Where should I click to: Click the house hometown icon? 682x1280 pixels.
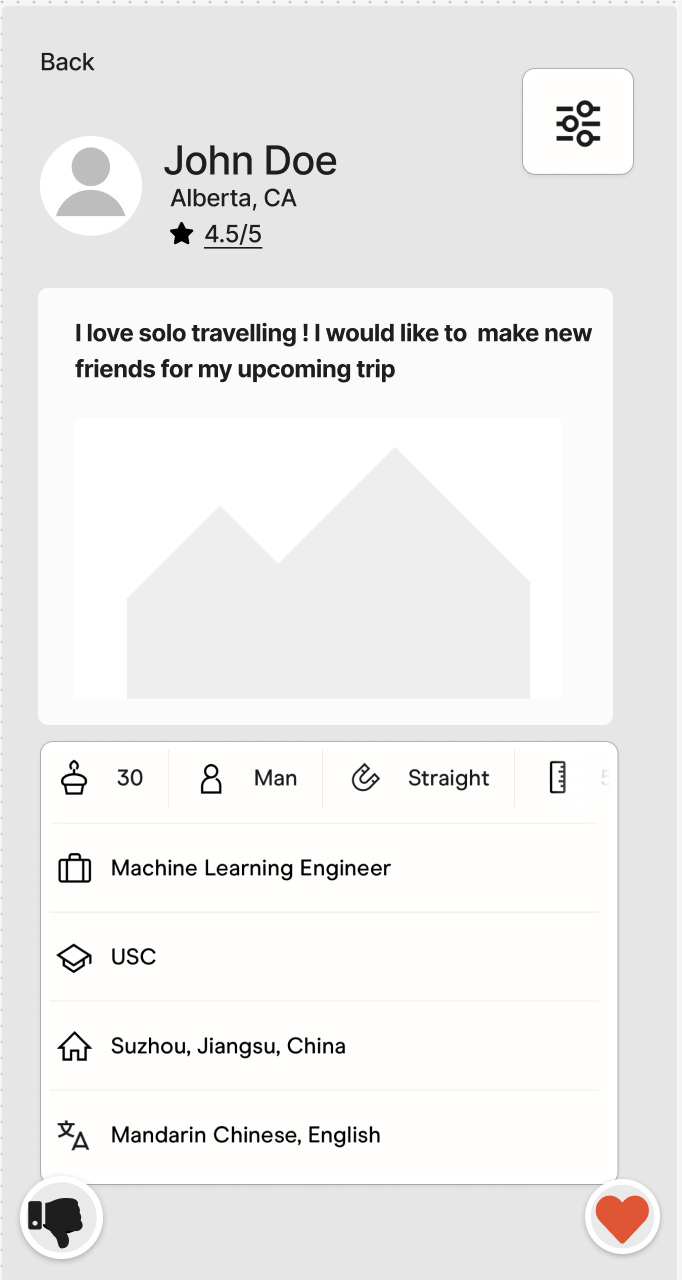pyautogui.click(x=75, y=1047)
